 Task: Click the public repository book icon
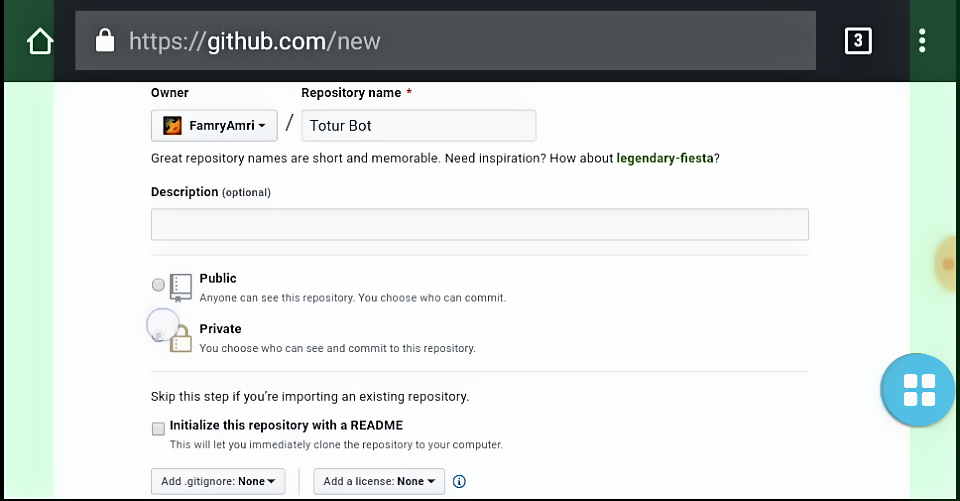[181, 287]
